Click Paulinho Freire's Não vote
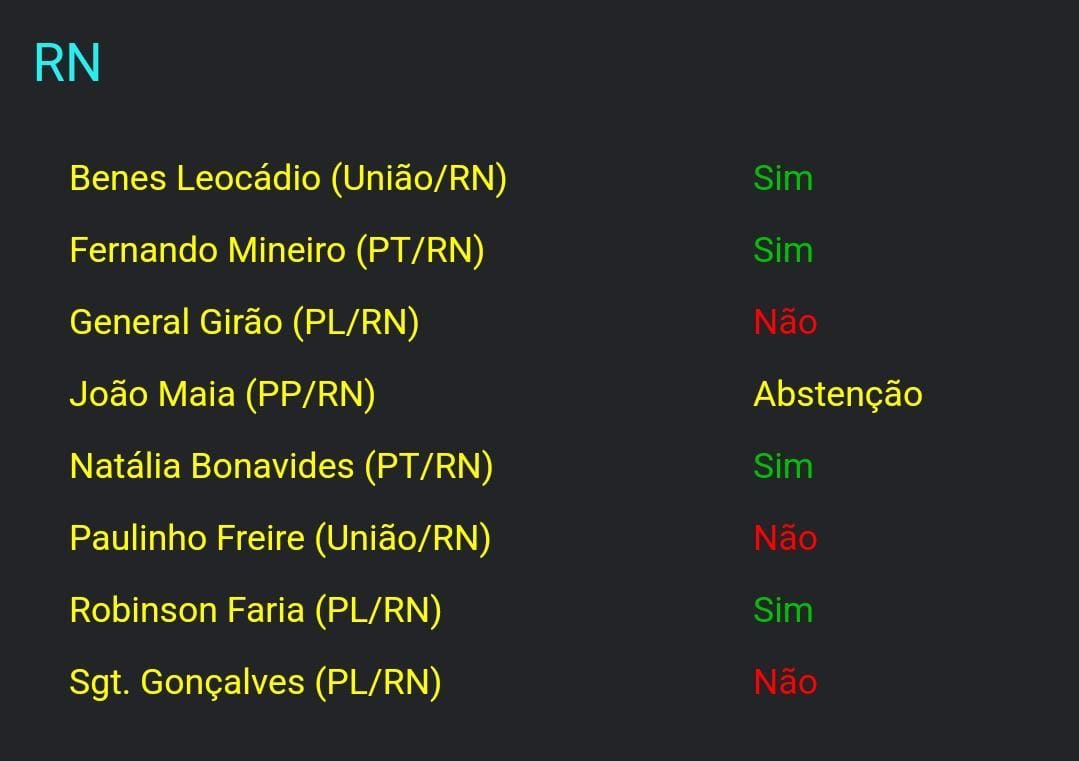Screen dimensions: 1079x761 pos(785,539)
